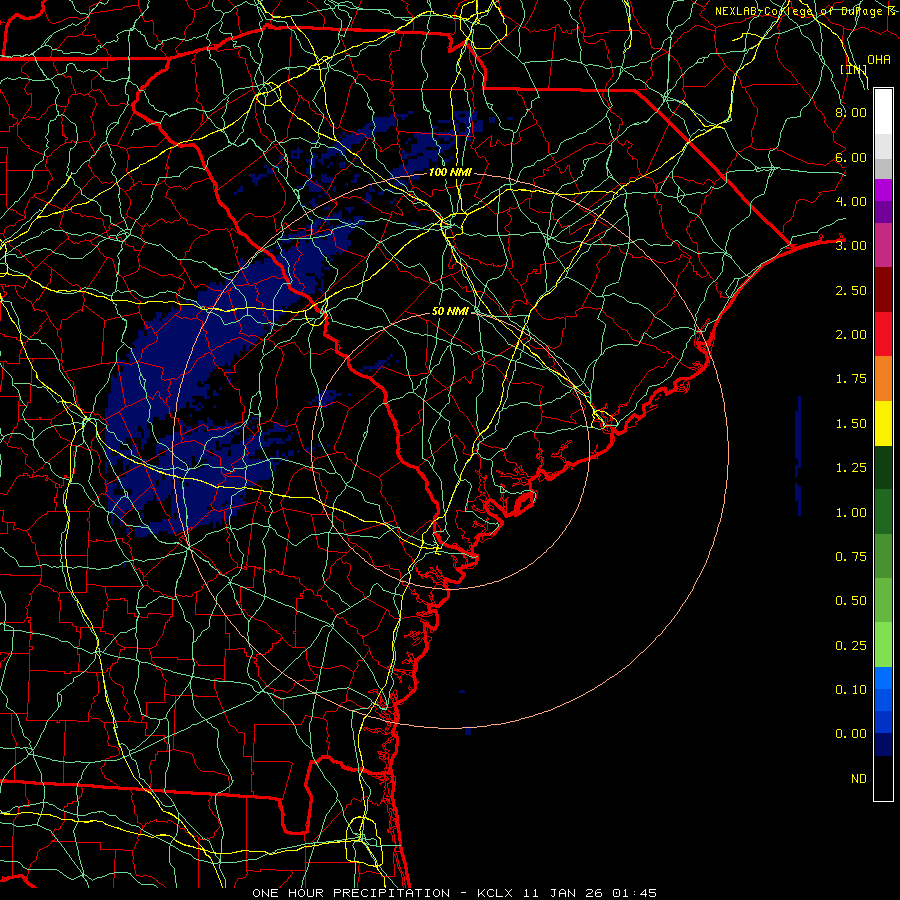
Task: Click the 11 JAN 26 date text
Action: [564, 893]
